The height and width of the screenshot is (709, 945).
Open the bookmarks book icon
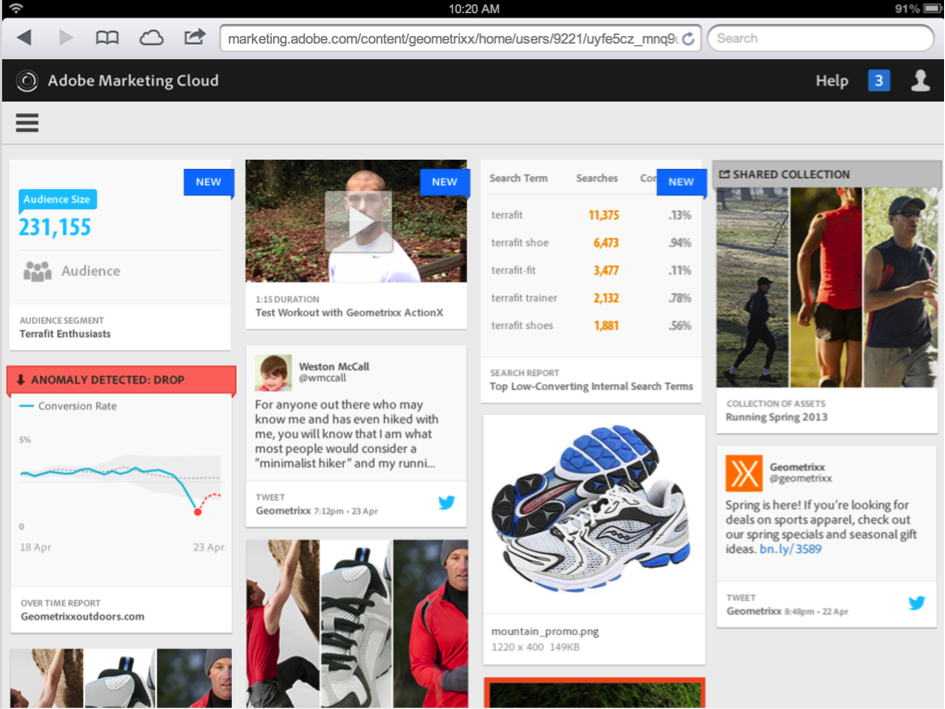click(x=107, y=38)
